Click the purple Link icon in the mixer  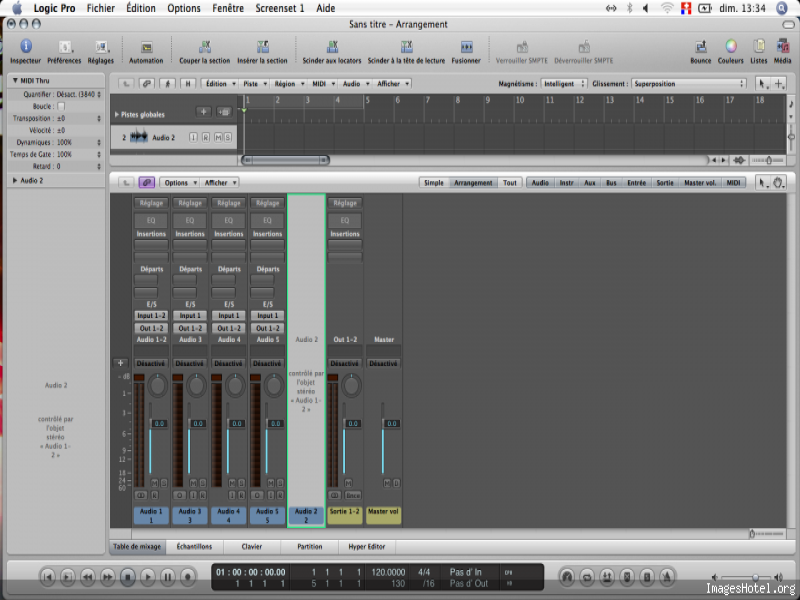(146, 183)
